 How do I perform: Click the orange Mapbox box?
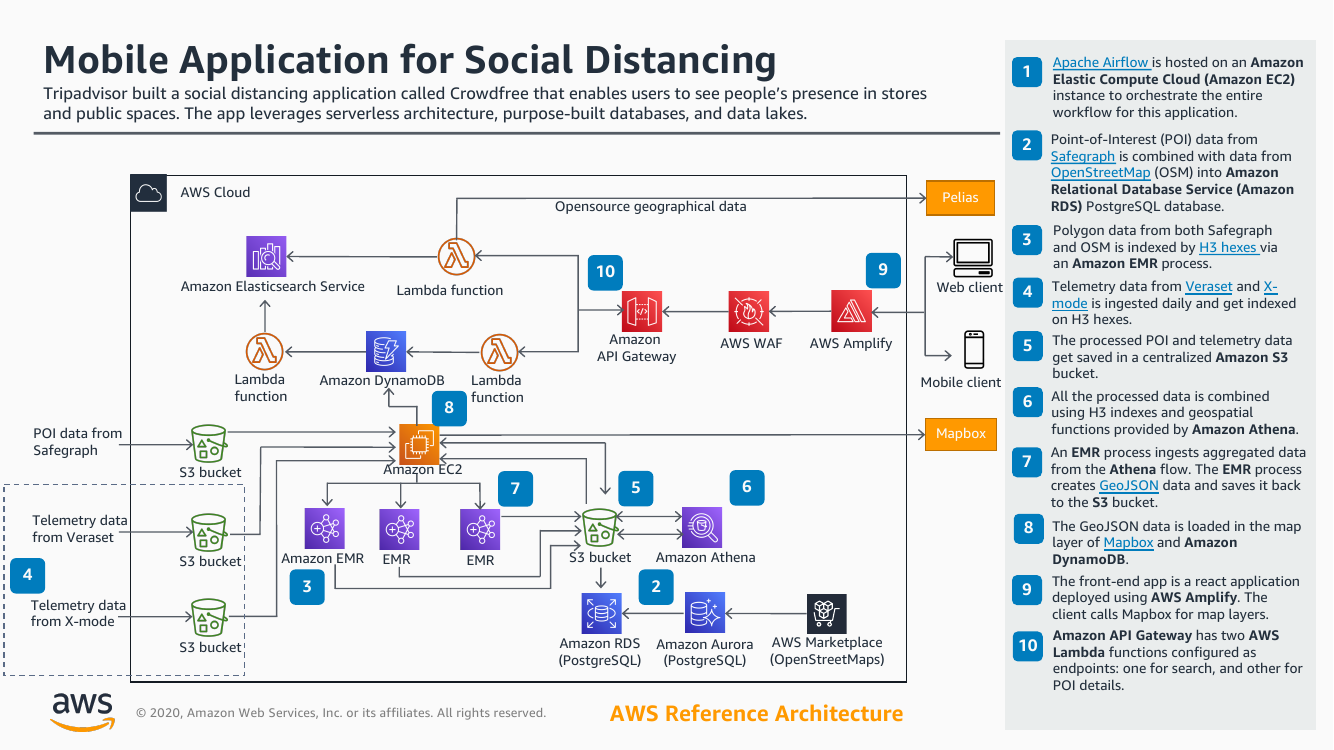(x=961, y=434)
